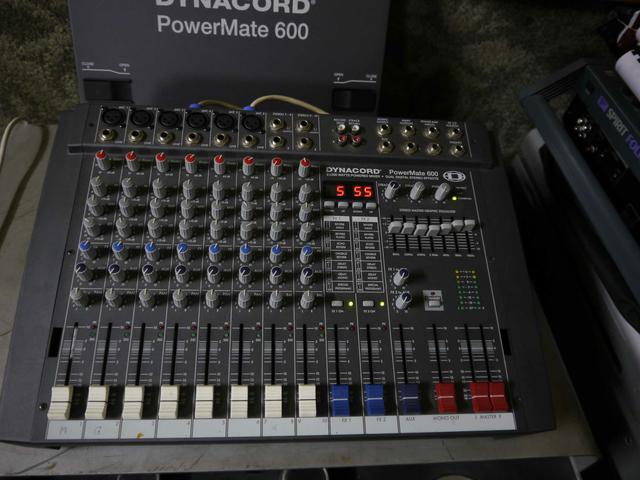Viewport: 640px width, 480px height.
Task: Click the bottom pan knob of channel 1
Action: 82,296
